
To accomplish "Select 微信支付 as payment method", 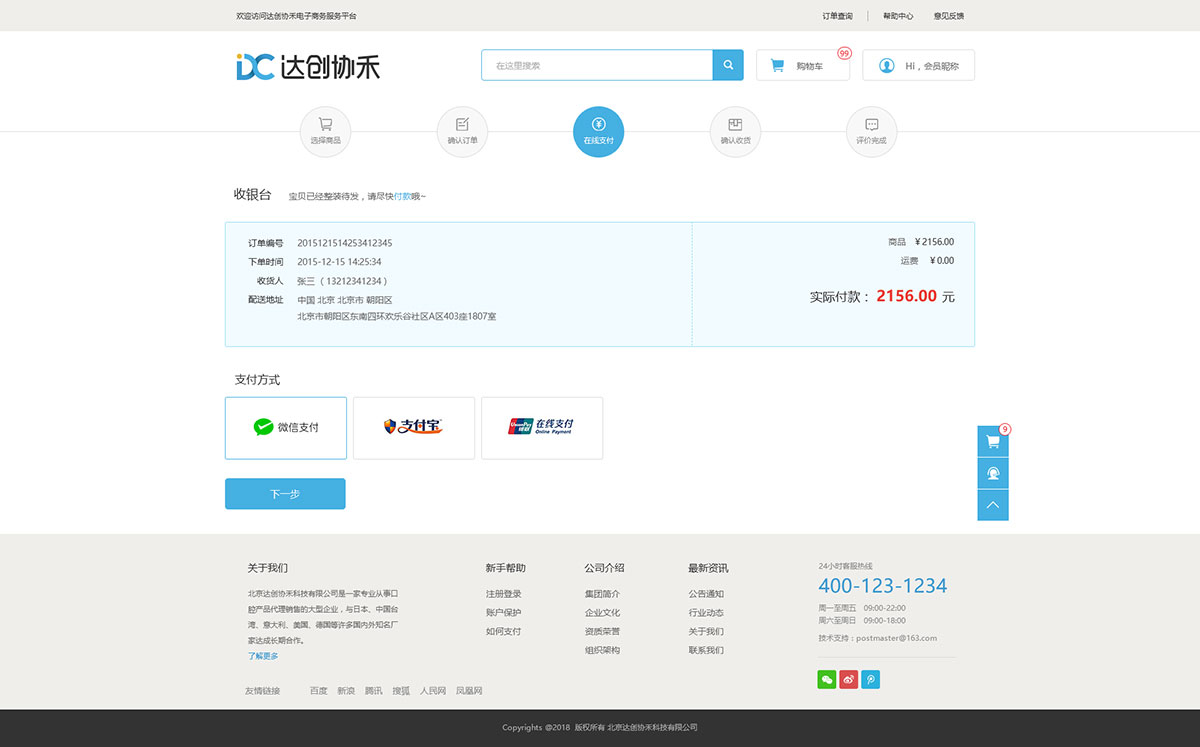I will click(x=285, y=427).
